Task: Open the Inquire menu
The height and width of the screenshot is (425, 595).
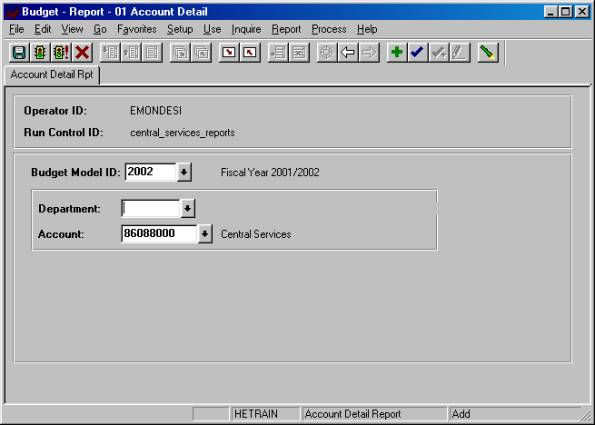Action: [x=246, y=29]
